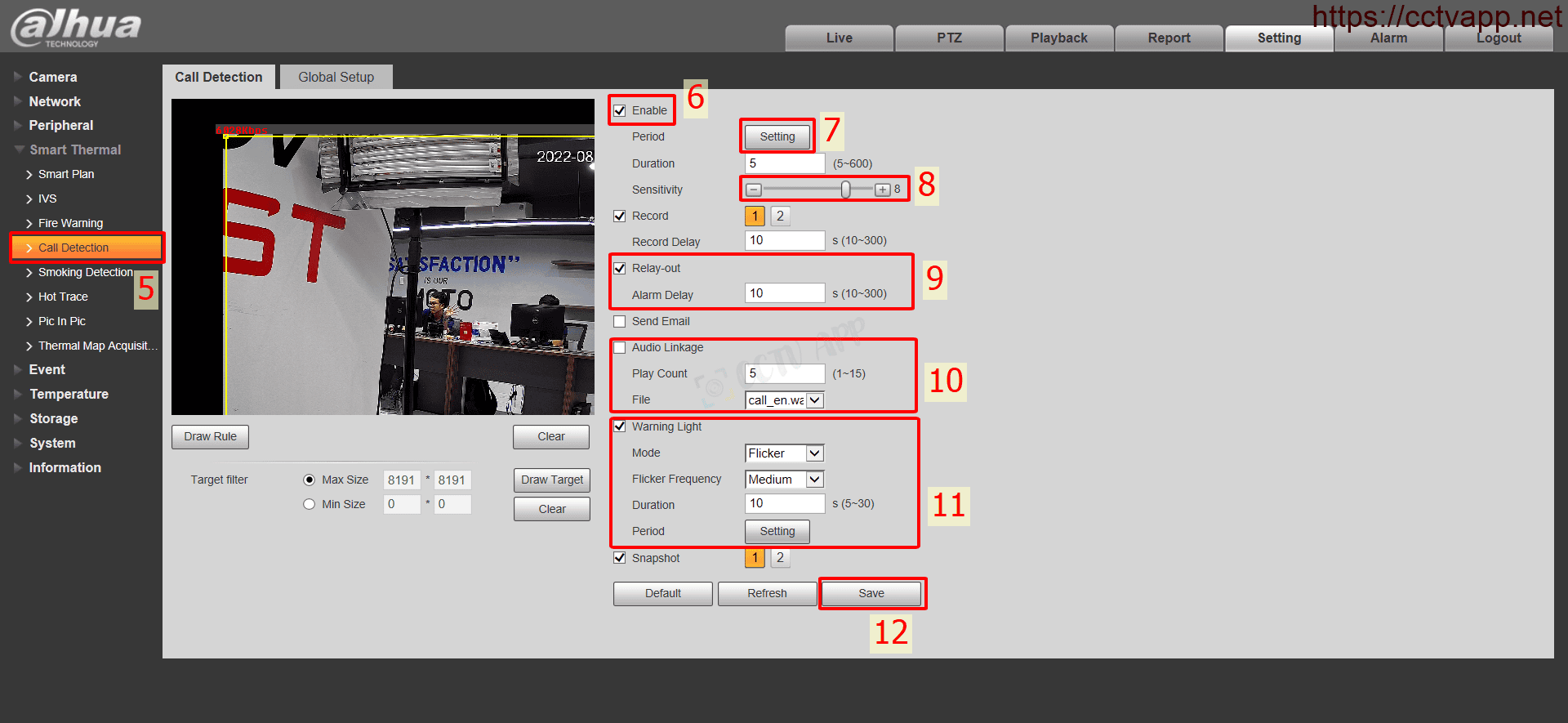Select Snapshot channel 1 box
Viewport: 1568px width, 723px height.
click(x=755, y=557)
